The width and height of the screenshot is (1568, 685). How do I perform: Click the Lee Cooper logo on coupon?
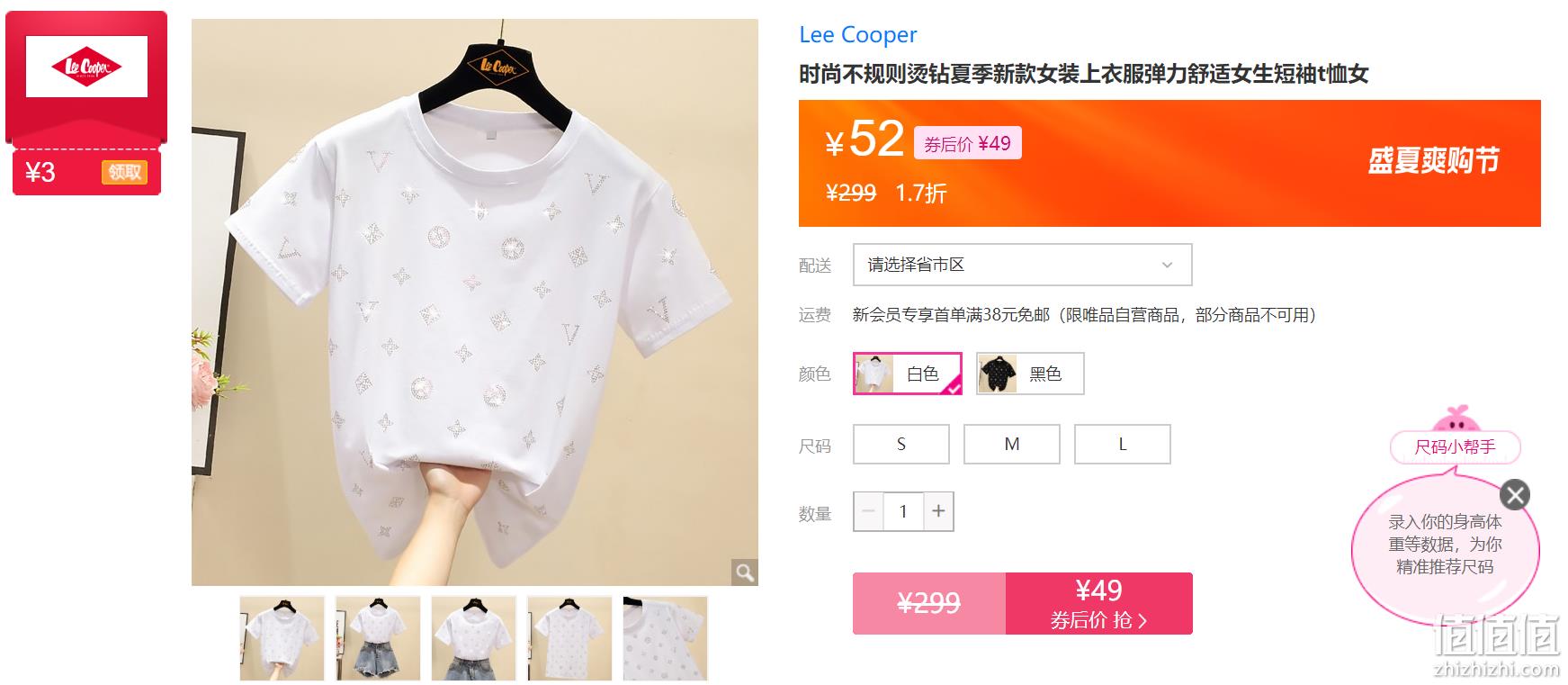86,67
